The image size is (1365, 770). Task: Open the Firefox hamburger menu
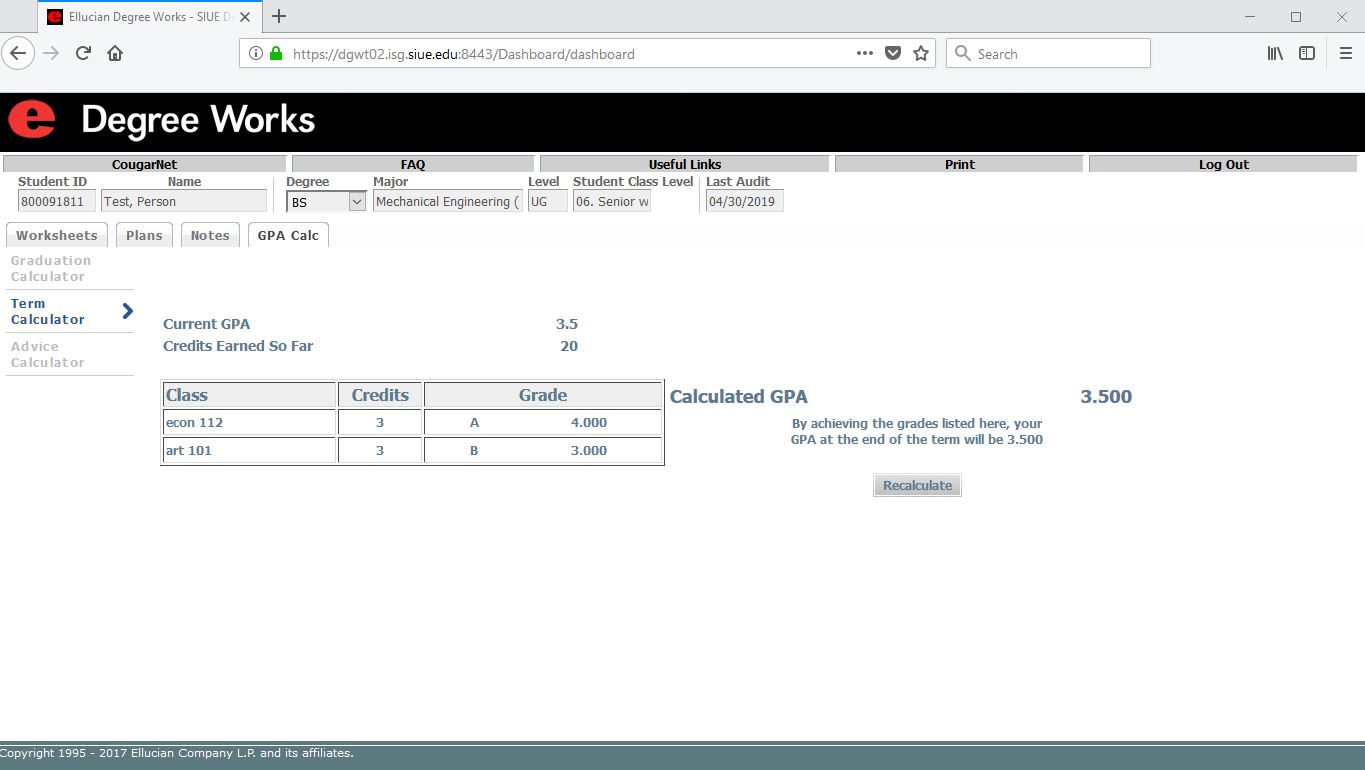pyautogui.click(x=1345, y=54)
